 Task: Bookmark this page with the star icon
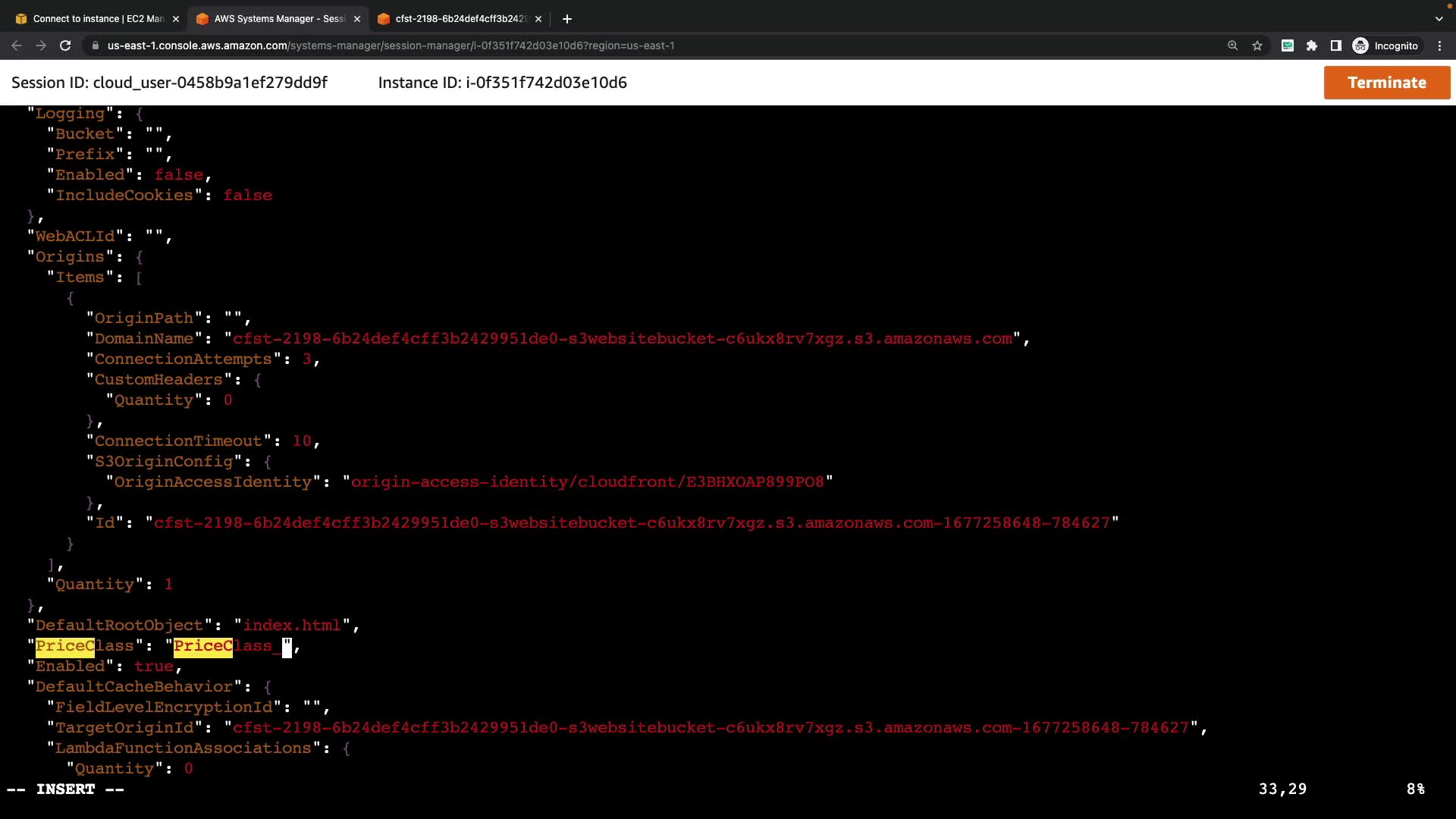[x=1257, y=45]
